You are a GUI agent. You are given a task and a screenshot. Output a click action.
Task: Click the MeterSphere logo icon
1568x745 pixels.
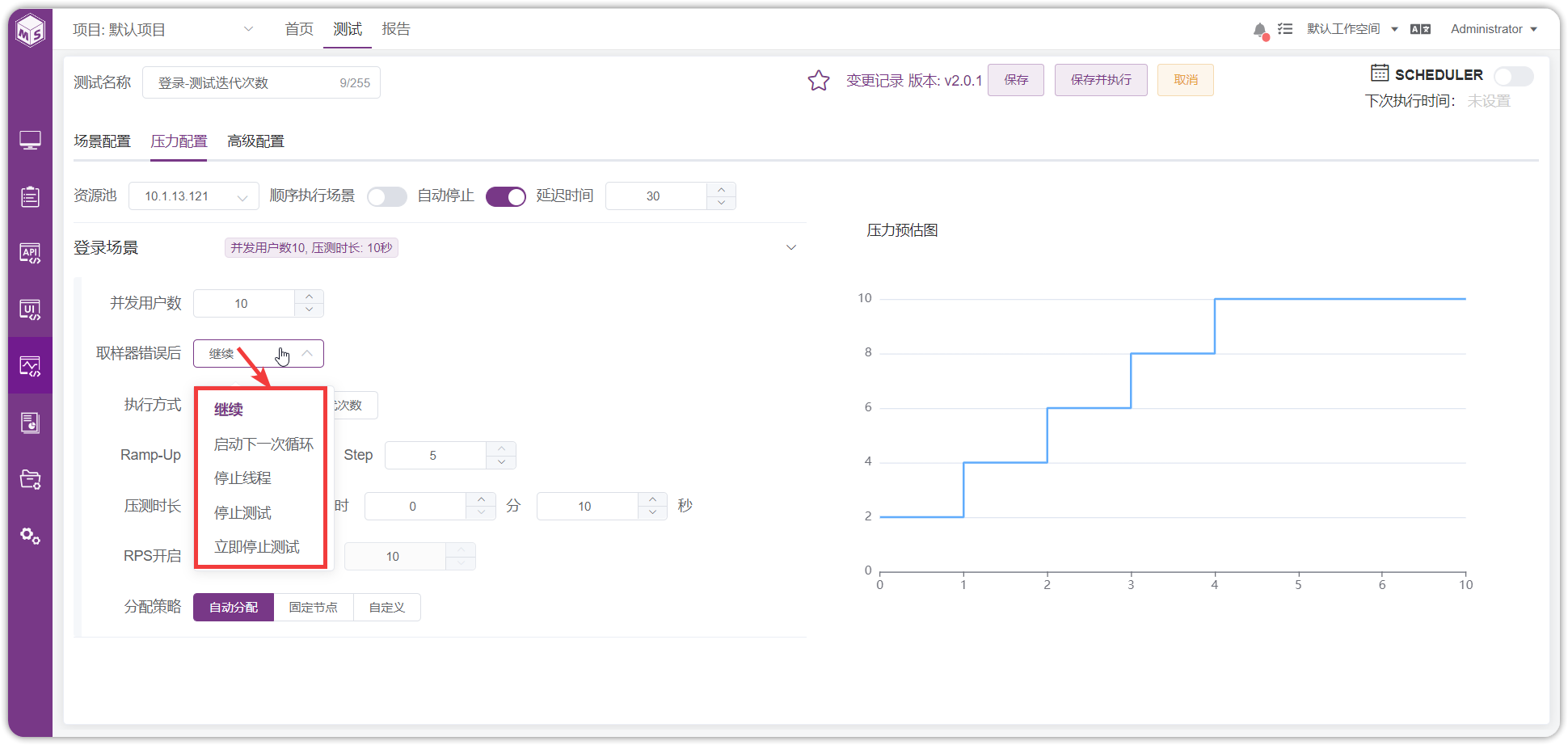pos(31,32)
